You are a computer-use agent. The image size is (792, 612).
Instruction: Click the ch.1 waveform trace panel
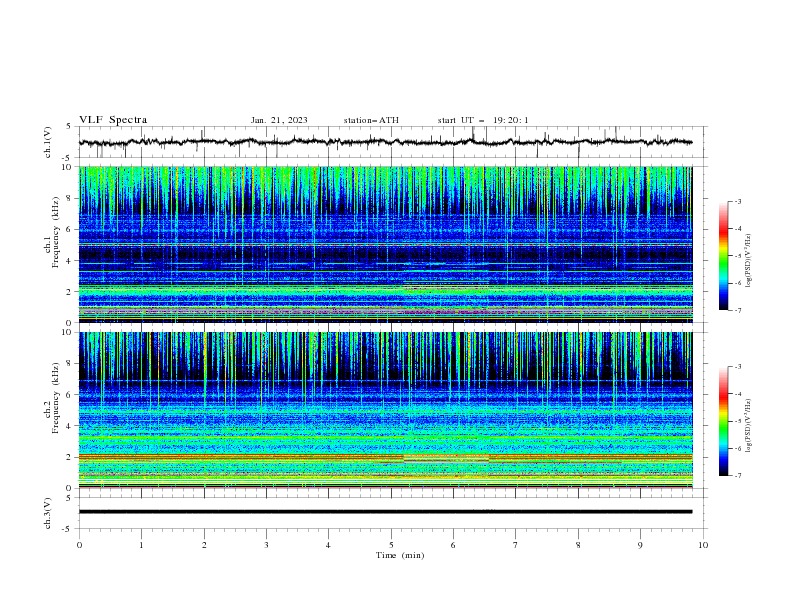[392, 142]
